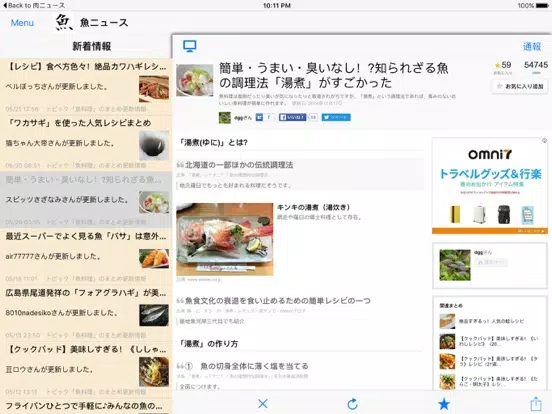This screenshot has height=414, width=552.
Task: Click the omni7 travel goods advertisement
Action: [x=490, y=186]
